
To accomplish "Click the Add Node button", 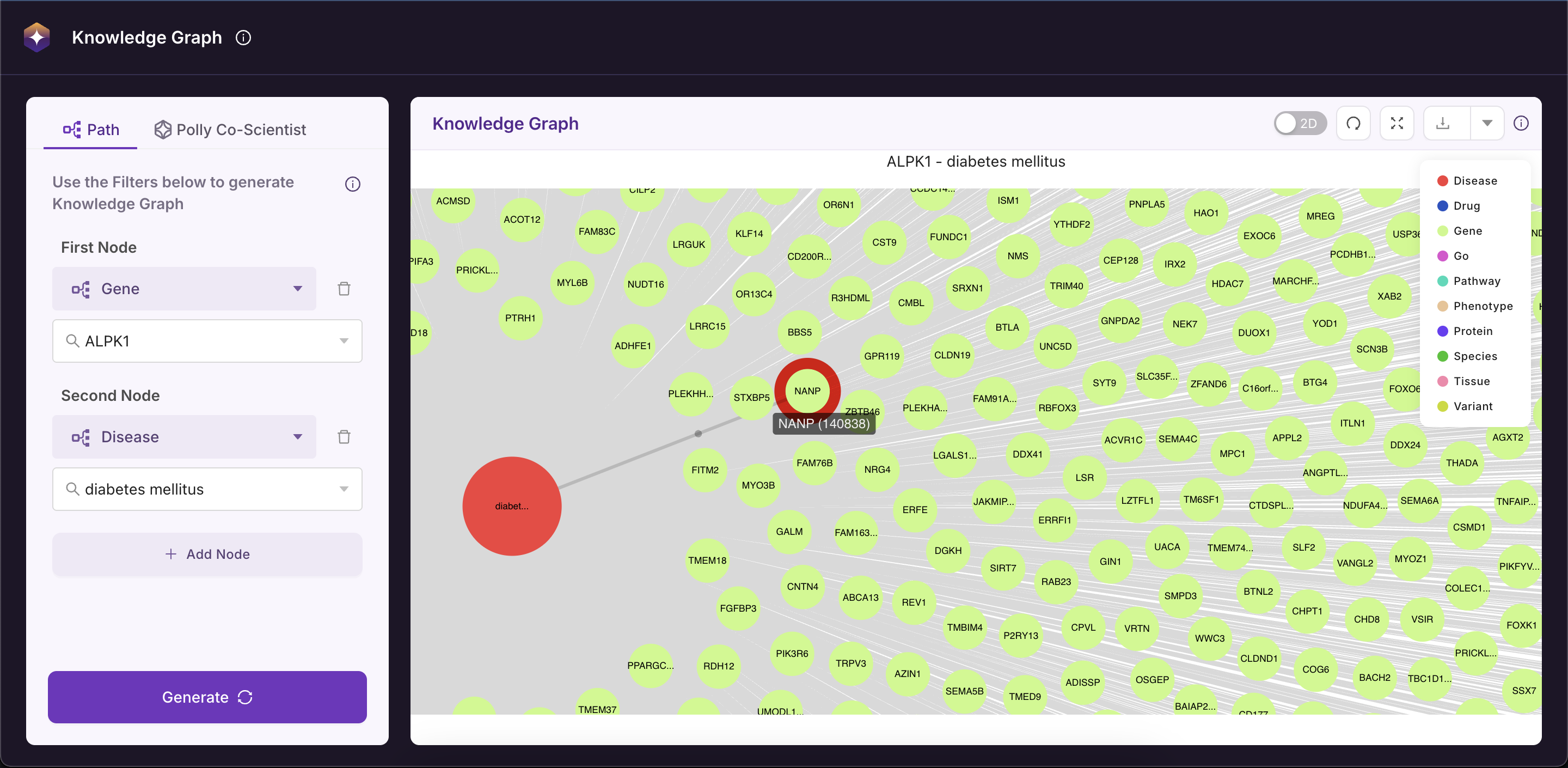I will click(x=207, y=554).
